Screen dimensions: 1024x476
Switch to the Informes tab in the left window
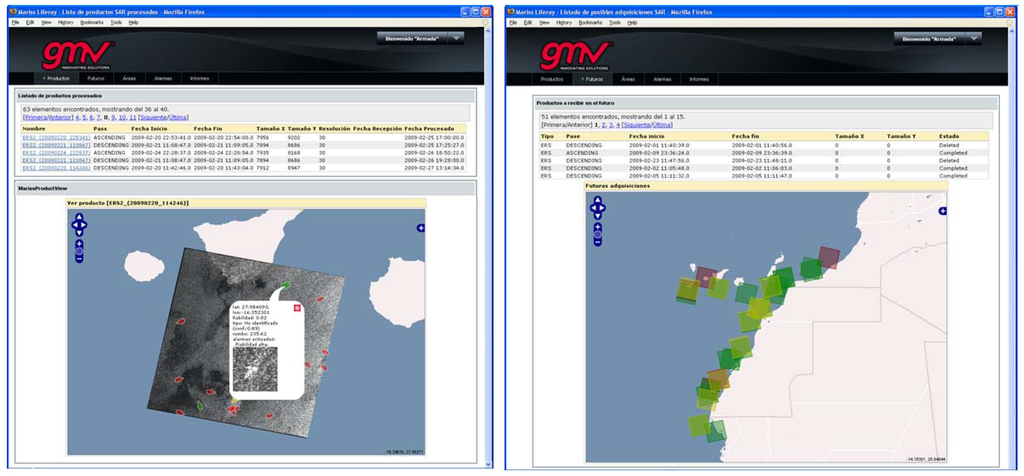[x=199, y=78]
